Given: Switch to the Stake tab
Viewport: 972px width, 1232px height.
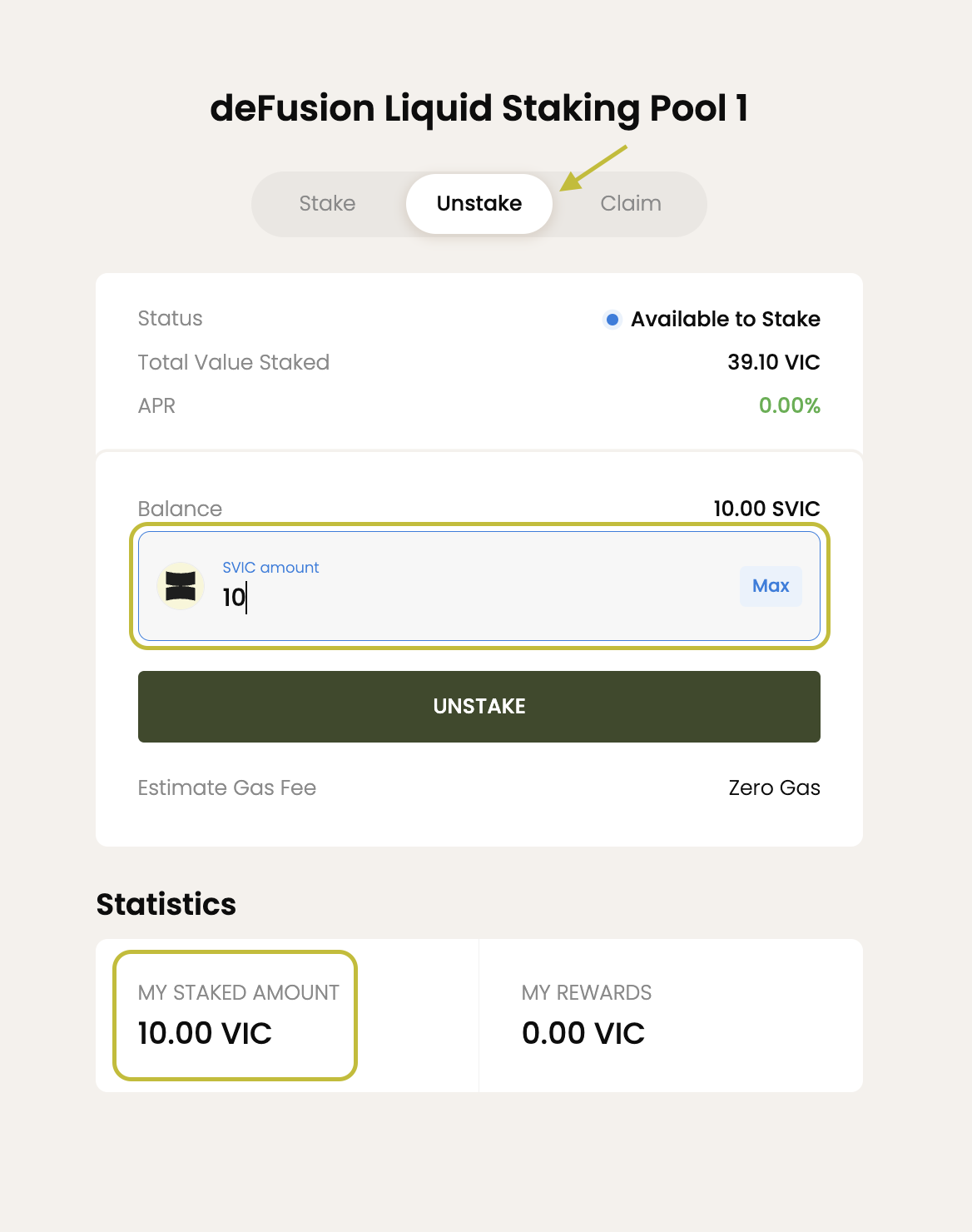Looking at the screenshot, I should click(327, 204).
